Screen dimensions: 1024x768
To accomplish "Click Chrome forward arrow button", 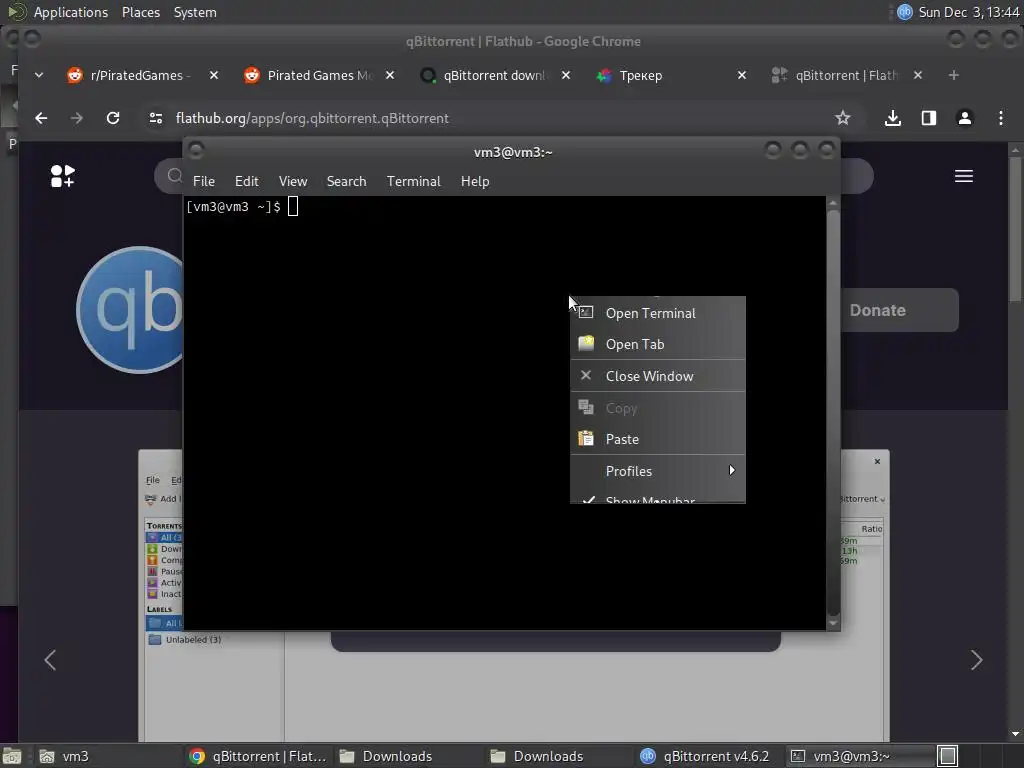I will pyautogui.click(x=76, y=118).
